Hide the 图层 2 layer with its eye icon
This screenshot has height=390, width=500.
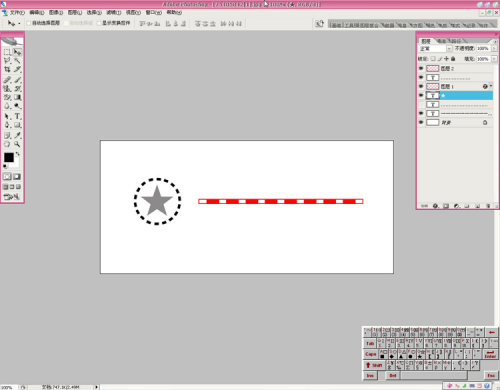click(x=421, y=68)
